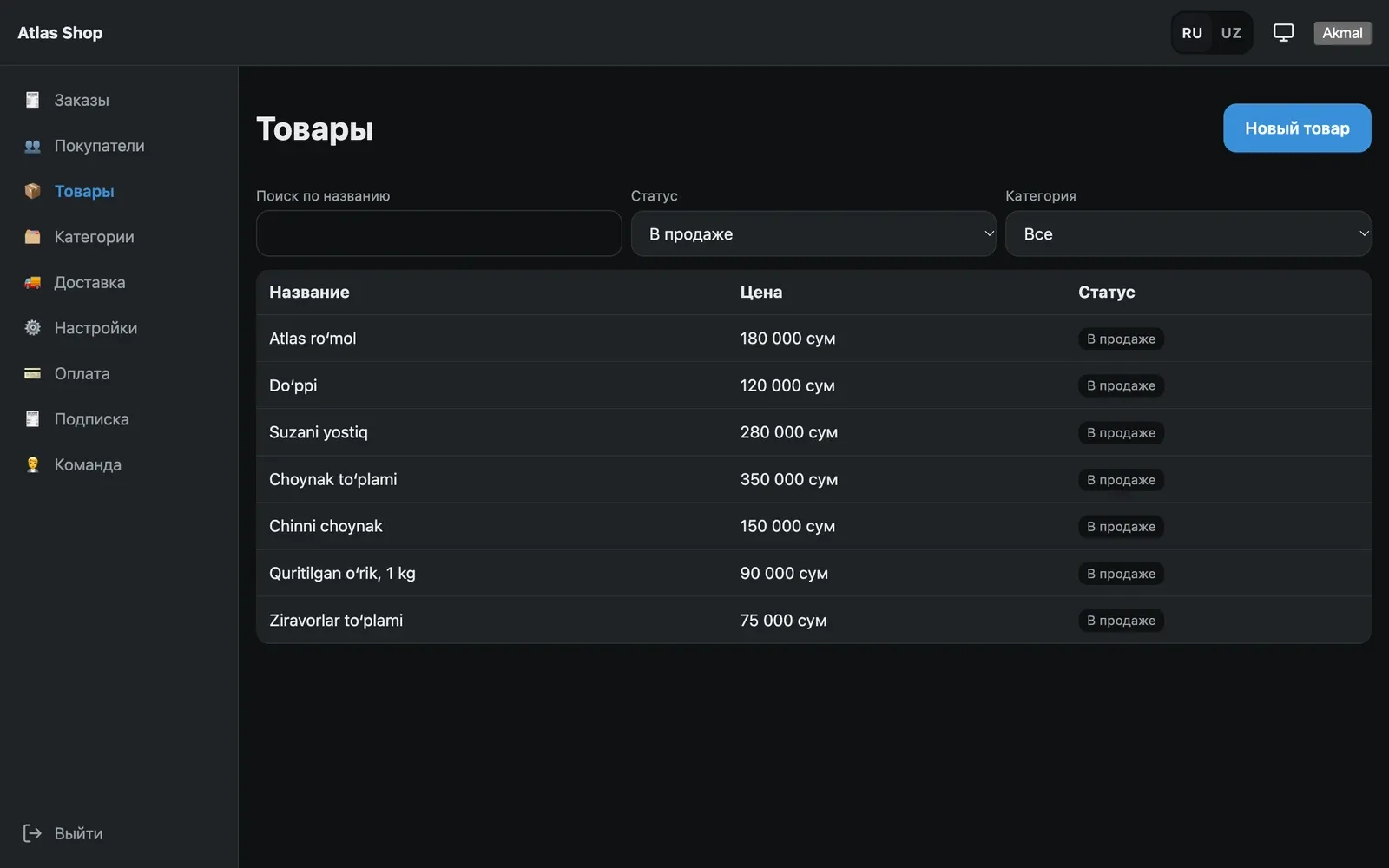The image size is (1389, 868).
Task: Click the Выйти logout icon
Action: pyautogui.click(x=32, y=833)
